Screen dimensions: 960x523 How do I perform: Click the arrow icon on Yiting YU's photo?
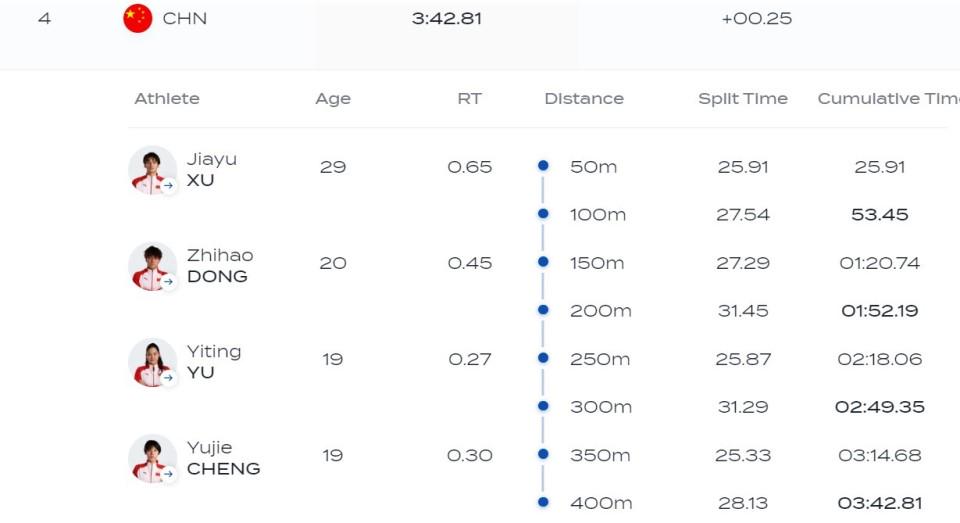[168, 377]
